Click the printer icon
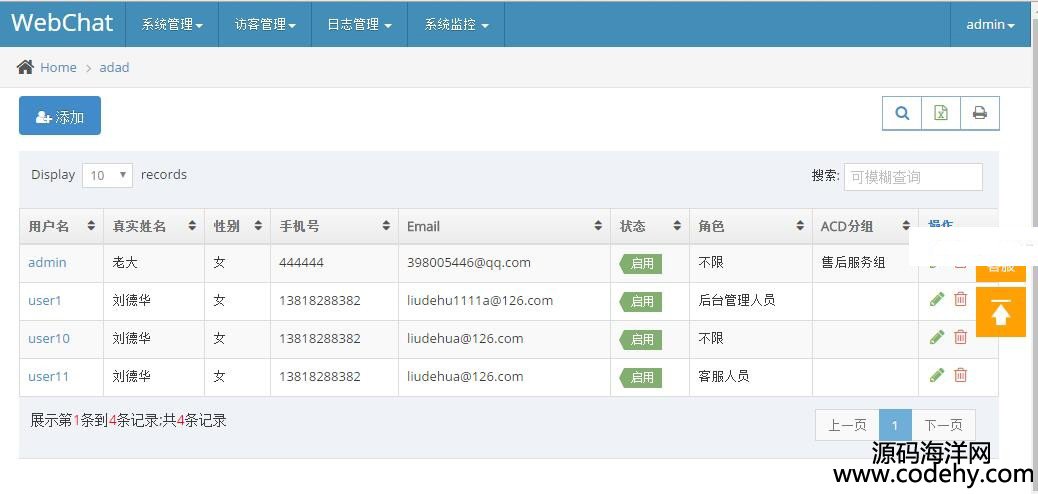The width and height of the screenshot is (1038, 494). (980, 113)
